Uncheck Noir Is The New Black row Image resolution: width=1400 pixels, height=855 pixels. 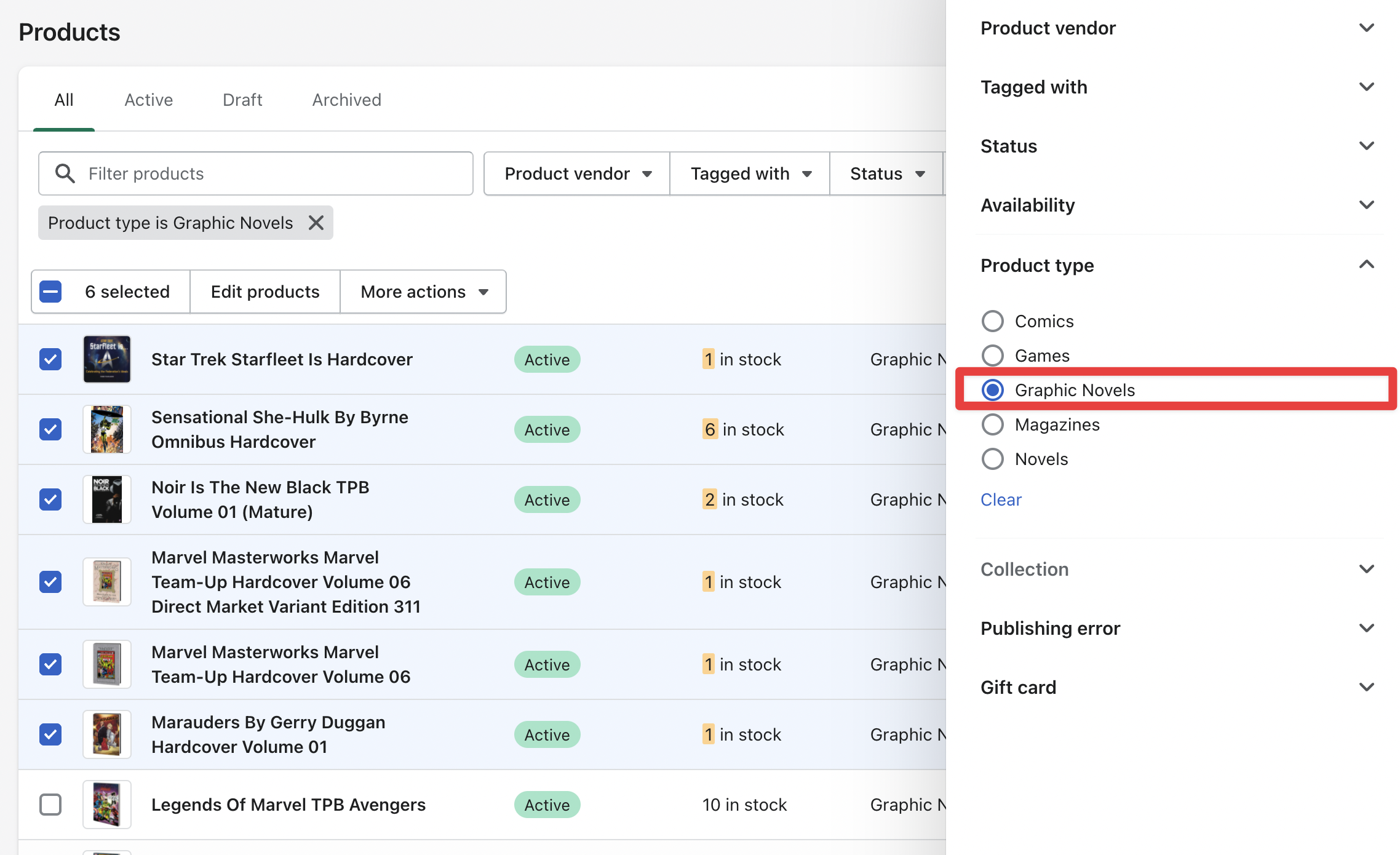coord(50,499)
